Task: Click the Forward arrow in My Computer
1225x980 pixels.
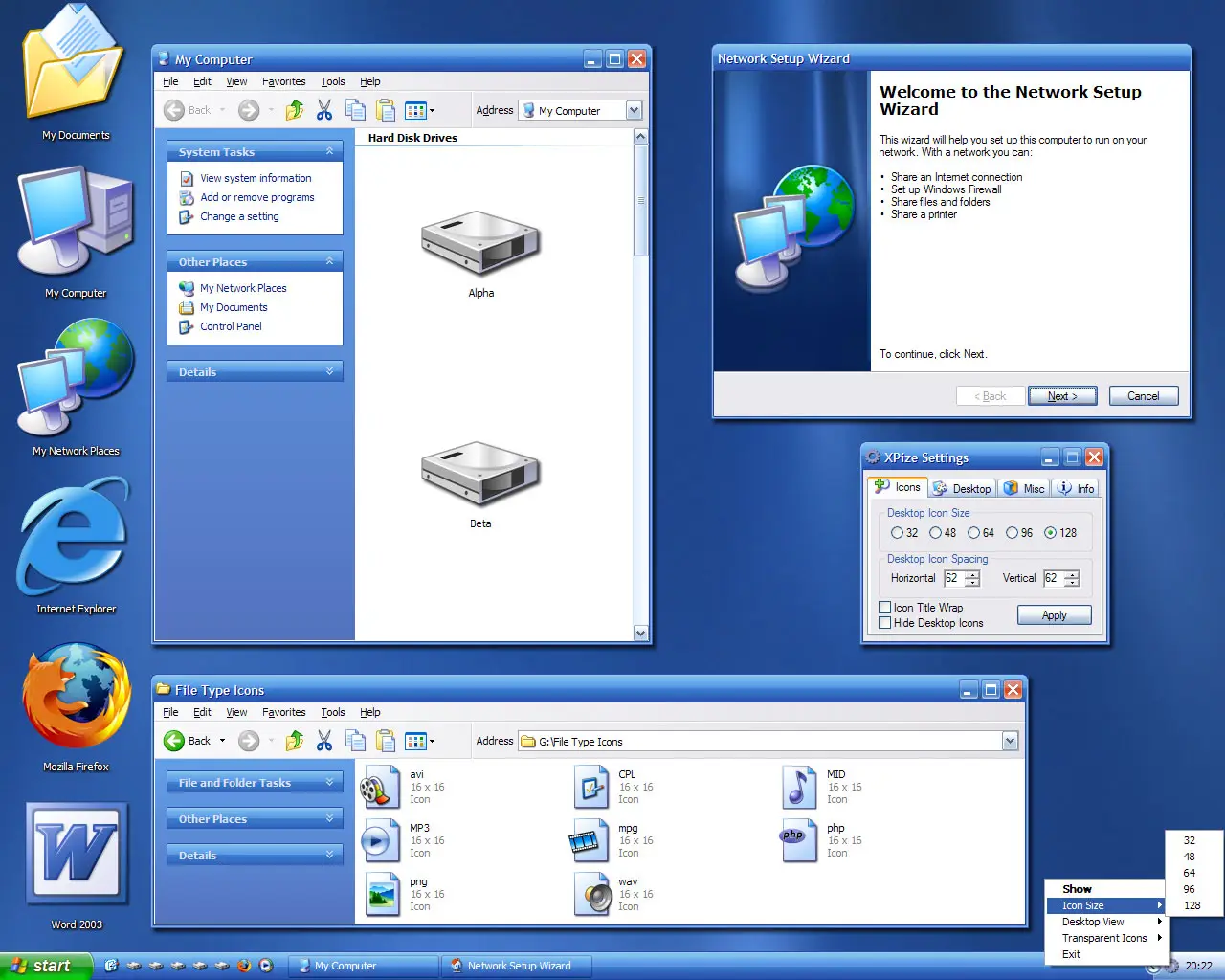Action: 249,110
